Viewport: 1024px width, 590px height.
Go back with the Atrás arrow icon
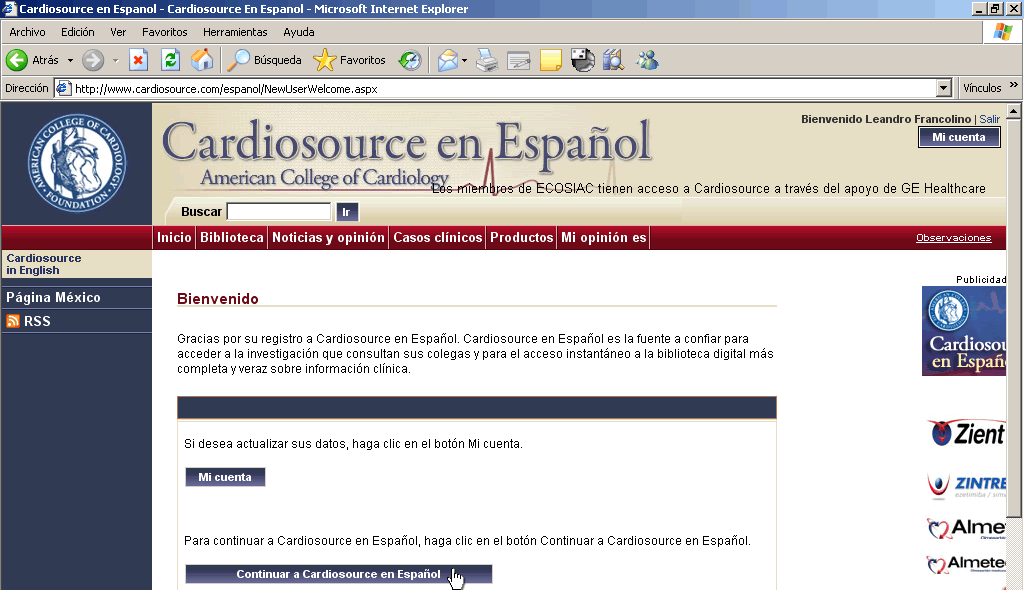coord(17,60)
